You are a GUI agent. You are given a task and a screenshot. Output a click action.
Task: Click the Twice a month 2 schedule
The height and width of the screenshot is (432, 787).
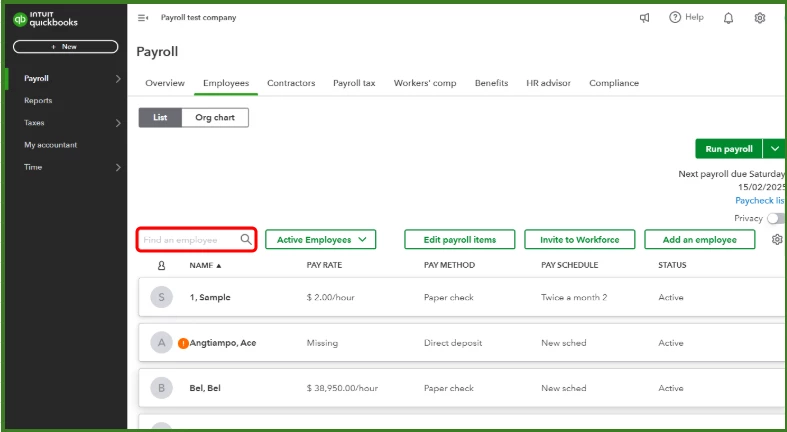coord(574,297)
